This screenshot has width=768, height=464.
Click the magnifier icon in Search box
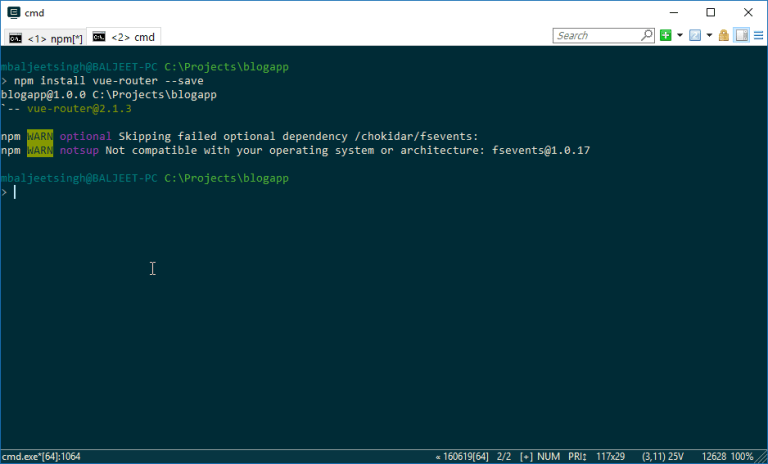coord(645,35)
